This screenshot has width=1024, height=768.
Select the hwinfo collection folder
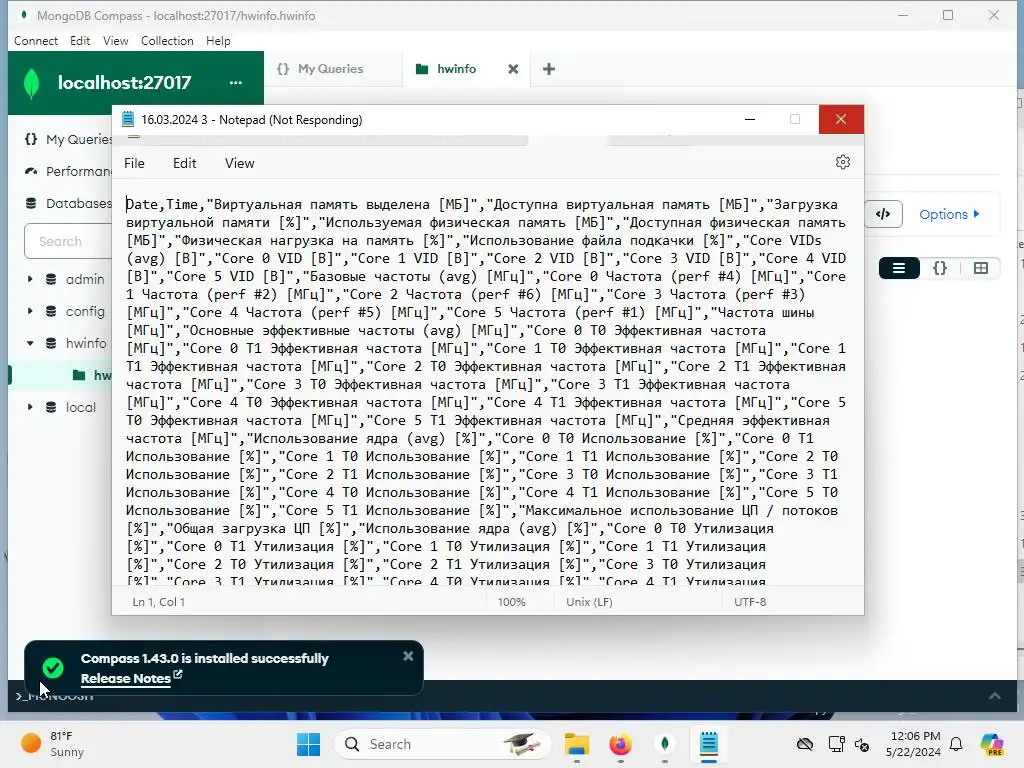tap(91, 375)
